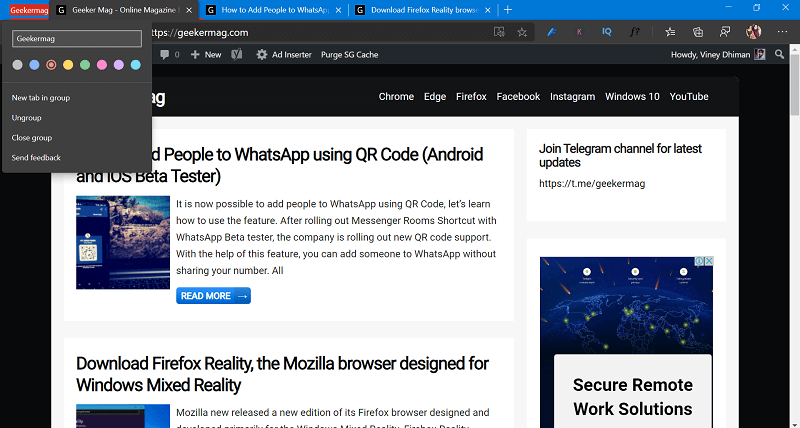Click the vertical page scrollbar thumb

point(795,84)
